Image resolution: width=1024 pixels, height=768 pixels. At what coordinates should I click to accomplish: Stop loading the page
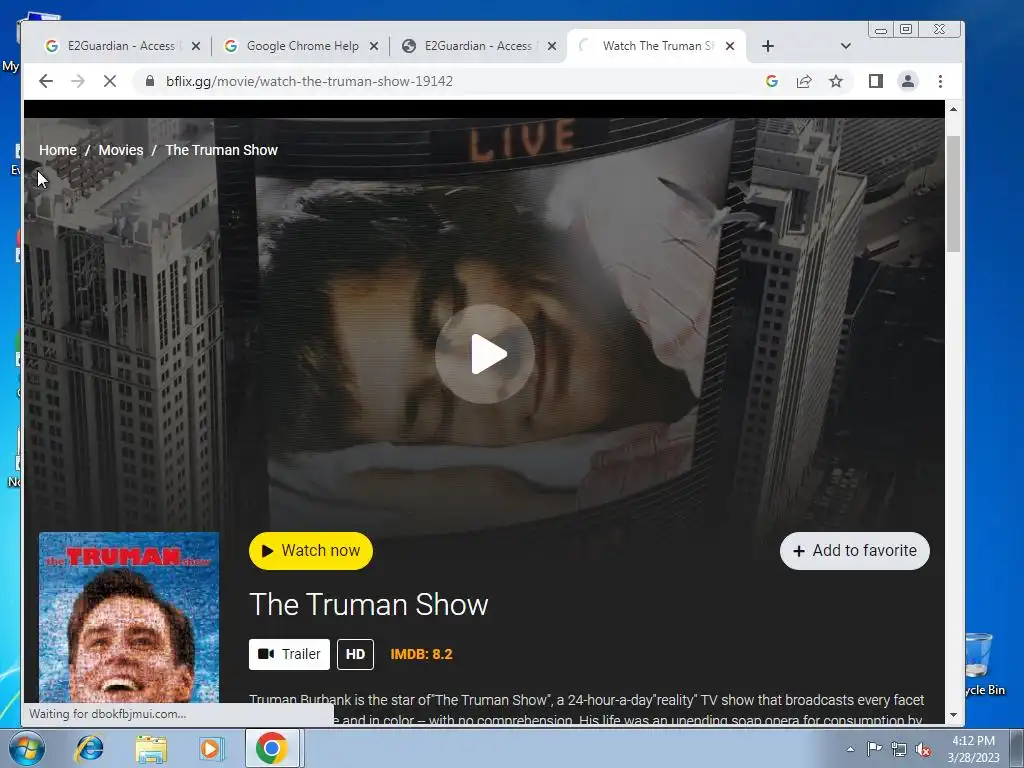[110, 82]
